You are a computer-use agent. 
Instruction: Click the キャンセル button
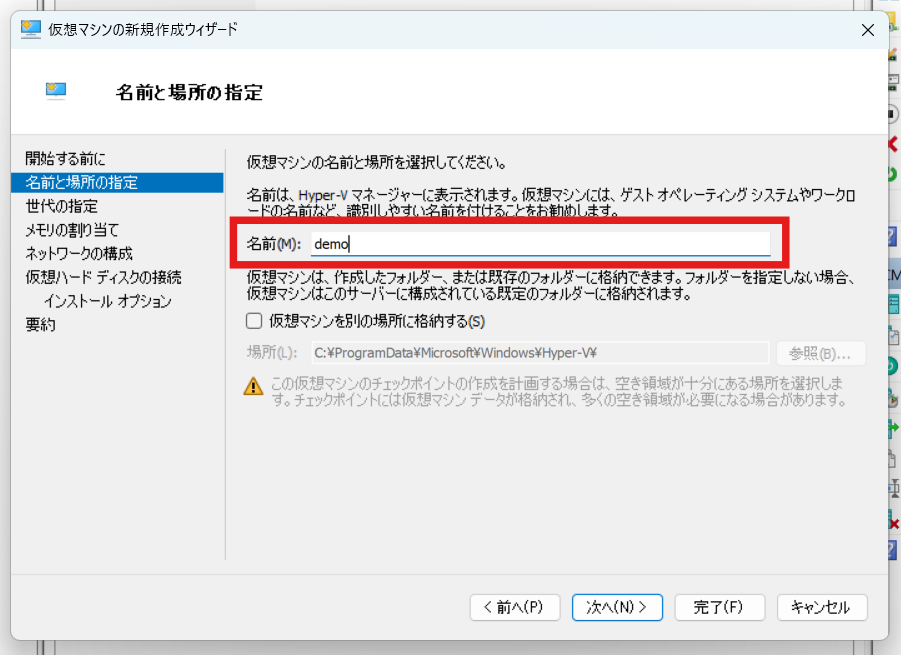[822, 607]
